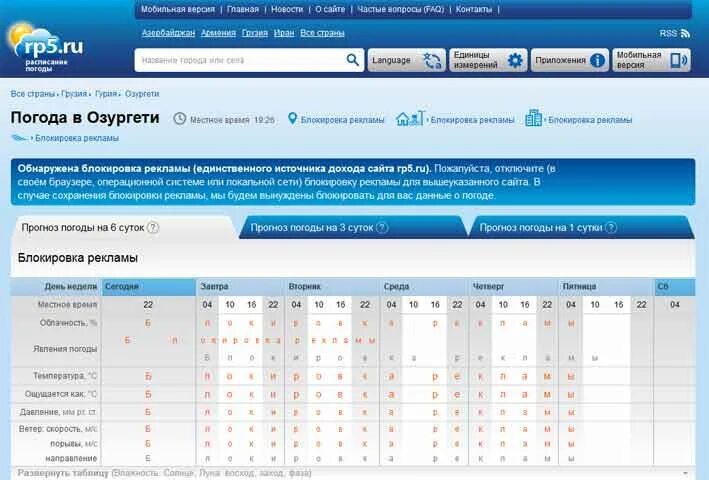The height and width of the screenshot is (480, 709).
Task: Open the RSS feed icon
Action: click(685, 33)
